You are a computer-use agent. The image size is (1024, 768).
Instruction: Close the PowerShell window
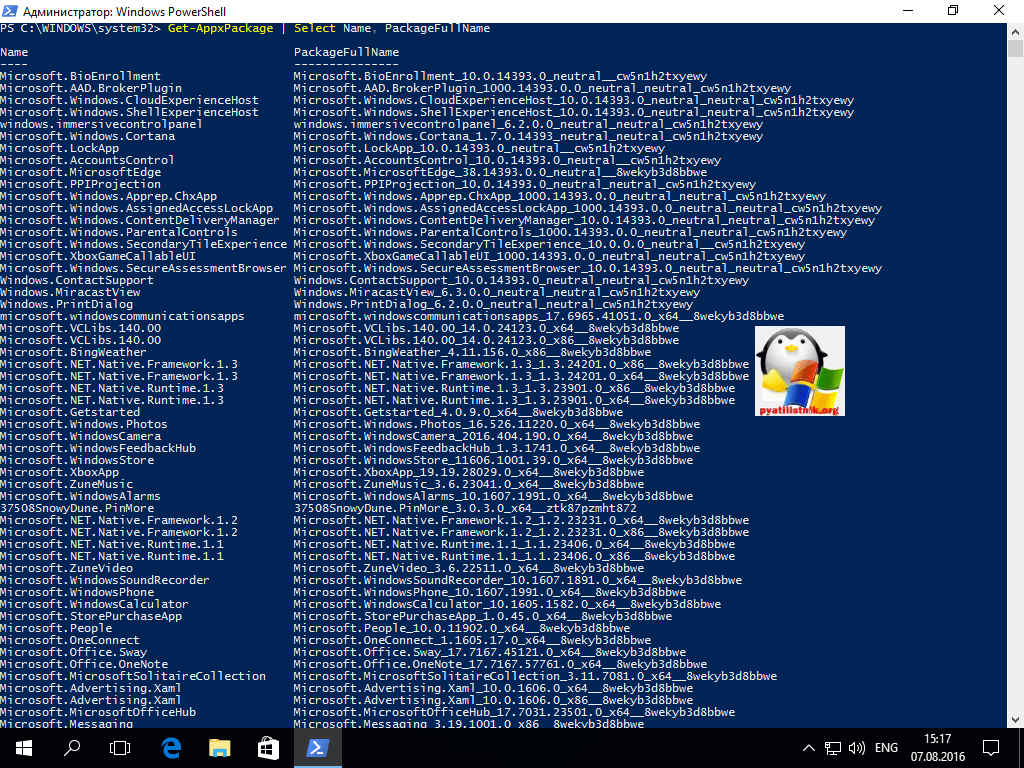(x=999, y=10)
